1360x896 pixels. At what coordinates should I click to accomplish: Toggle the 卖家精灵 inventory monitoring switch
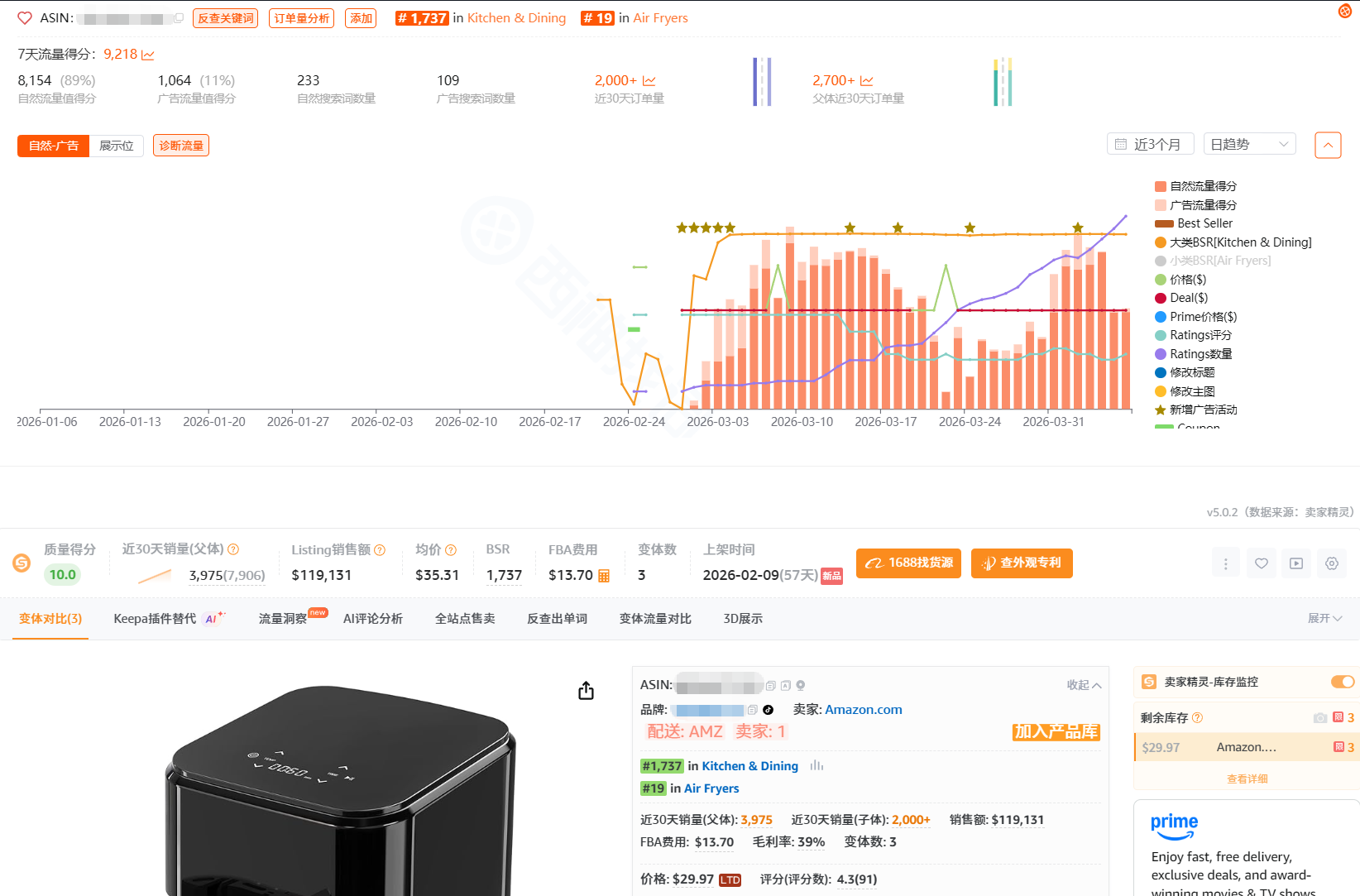1342,682
